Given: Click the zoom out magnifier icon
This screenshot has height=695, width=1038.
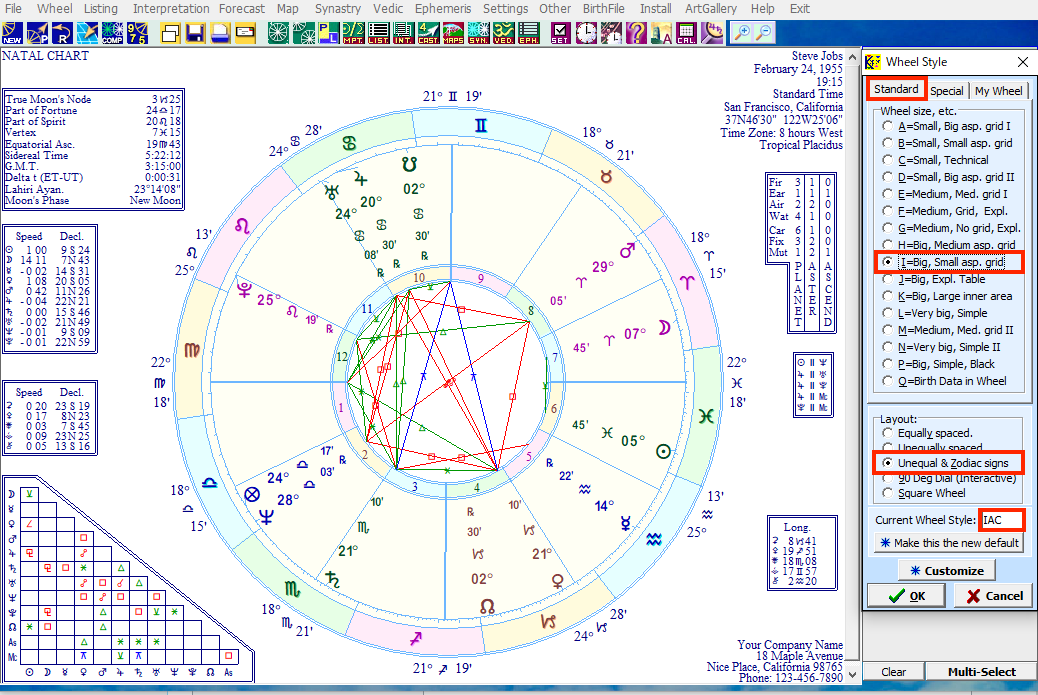Looking at the screenshot, I should pos(764,33).
